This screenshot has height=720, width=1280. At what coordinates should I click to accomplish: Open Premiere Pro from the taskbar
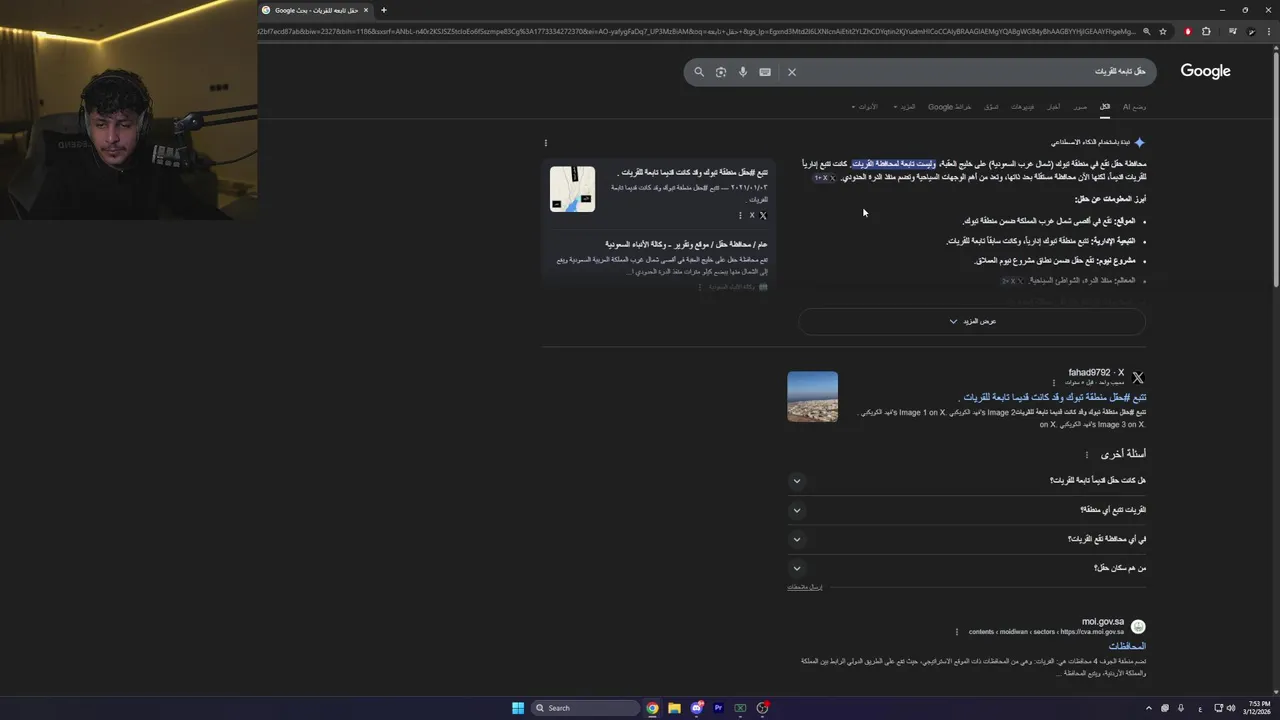[718, 708]
